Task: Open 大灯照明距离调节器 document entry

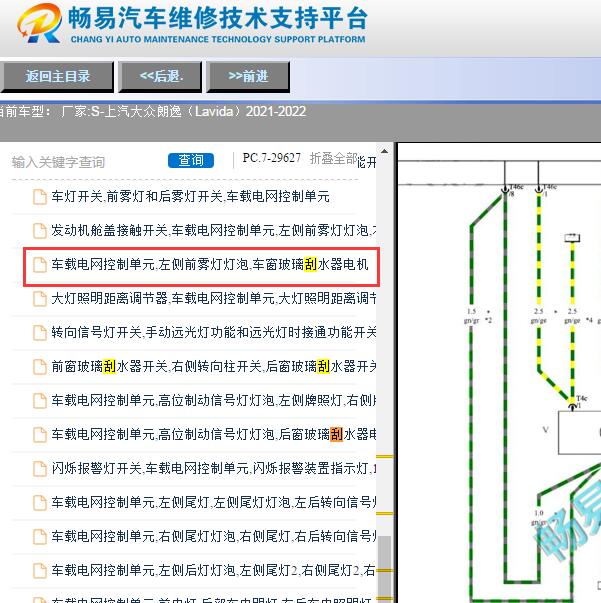Action: [213, 298]
